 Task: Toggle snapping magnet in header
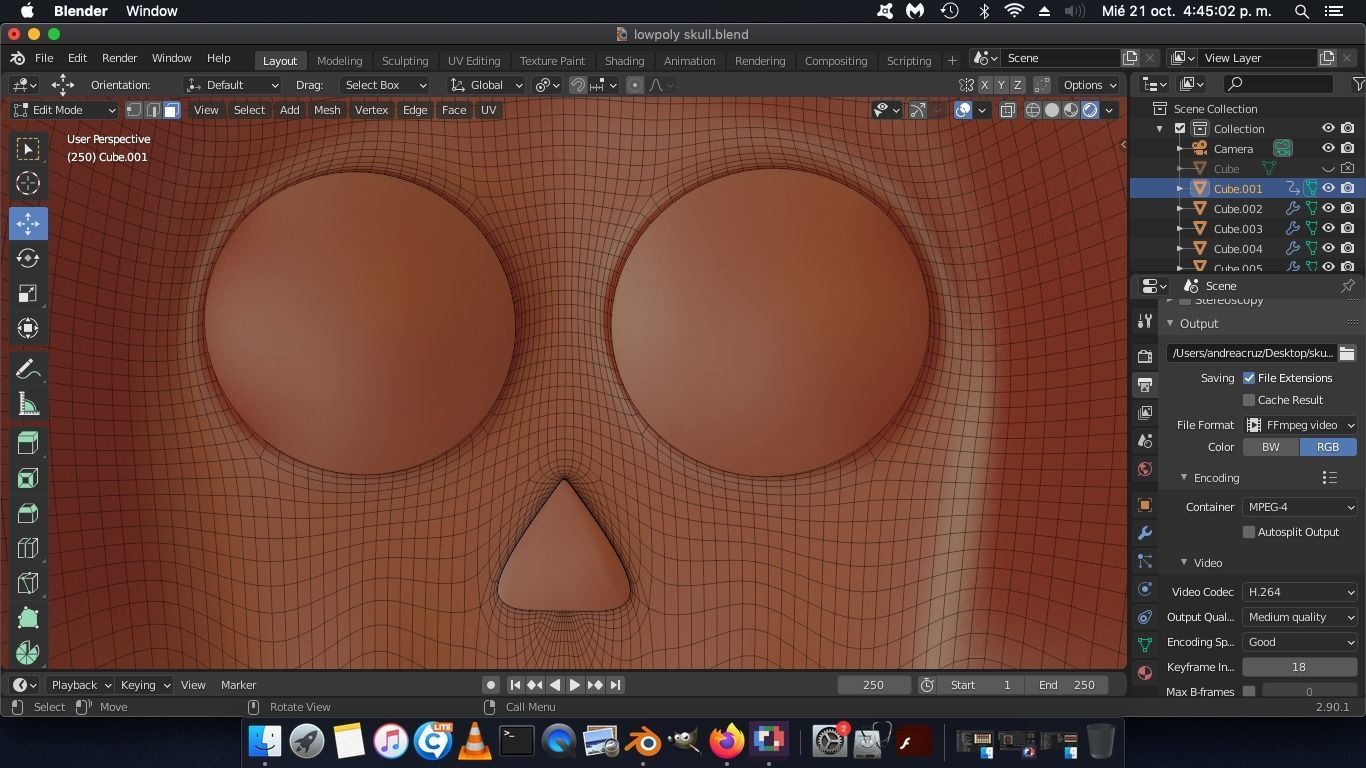(578, 85)
